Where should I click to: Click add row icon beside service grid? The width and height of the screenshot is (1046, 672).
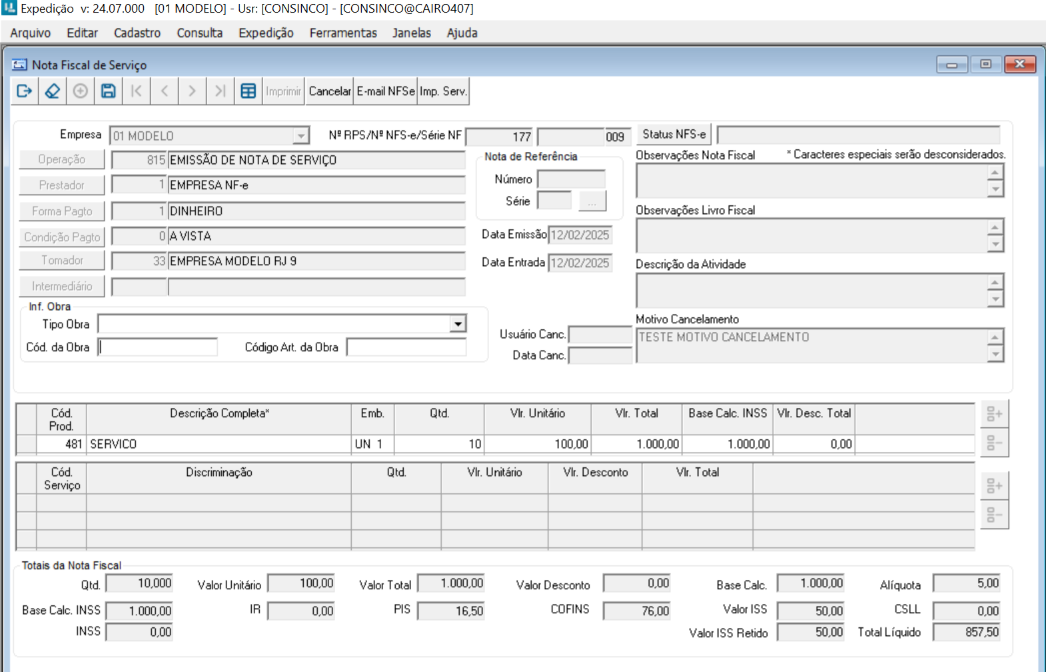pyautogui.click(x=995, y=486)
